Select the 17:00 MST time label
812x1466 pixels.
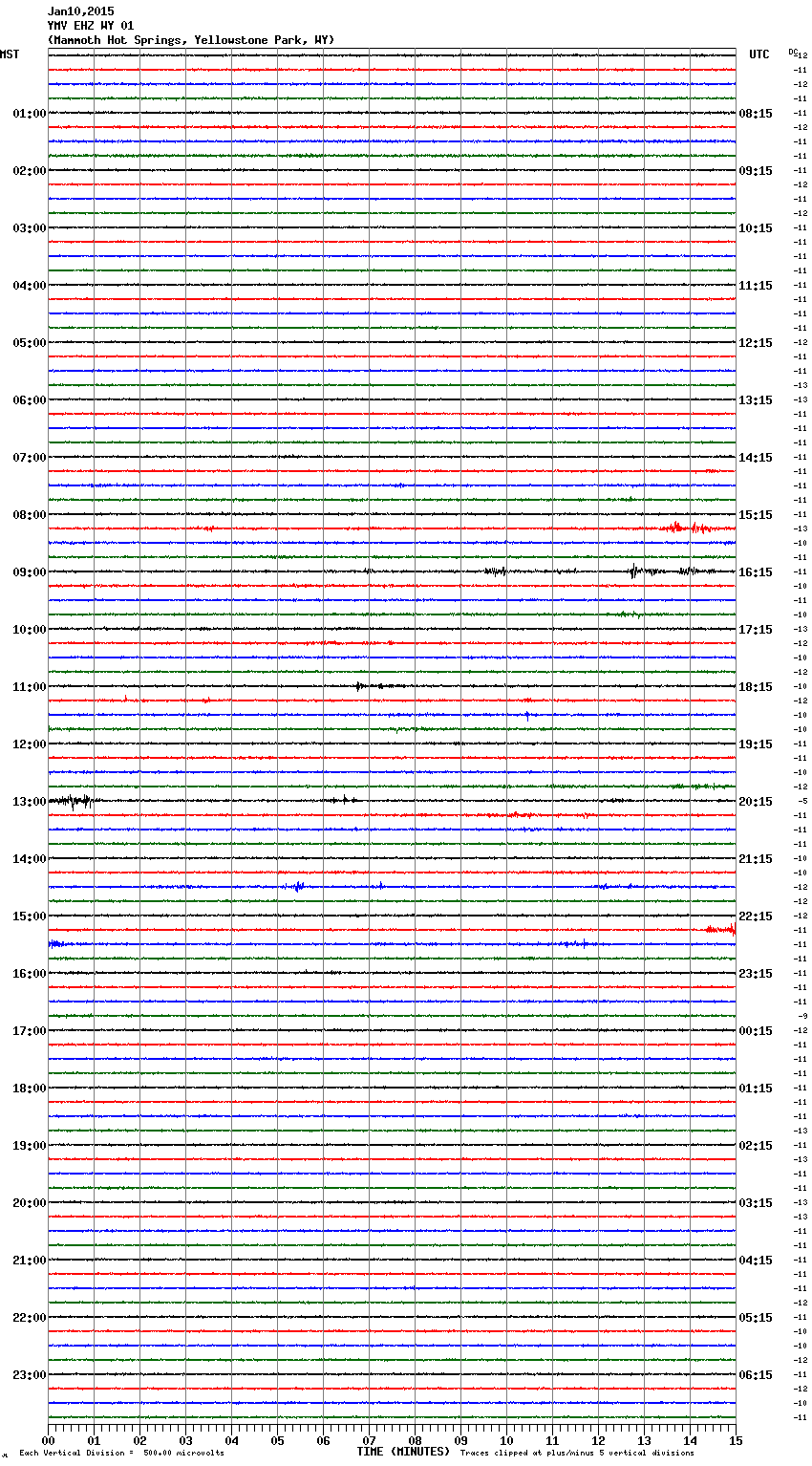tap(30, 1031)
